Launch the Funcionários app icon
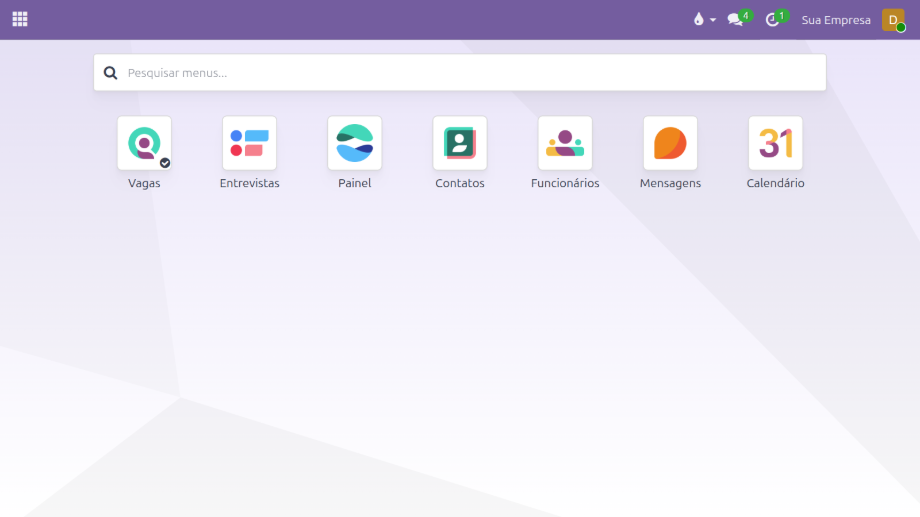 565,143
